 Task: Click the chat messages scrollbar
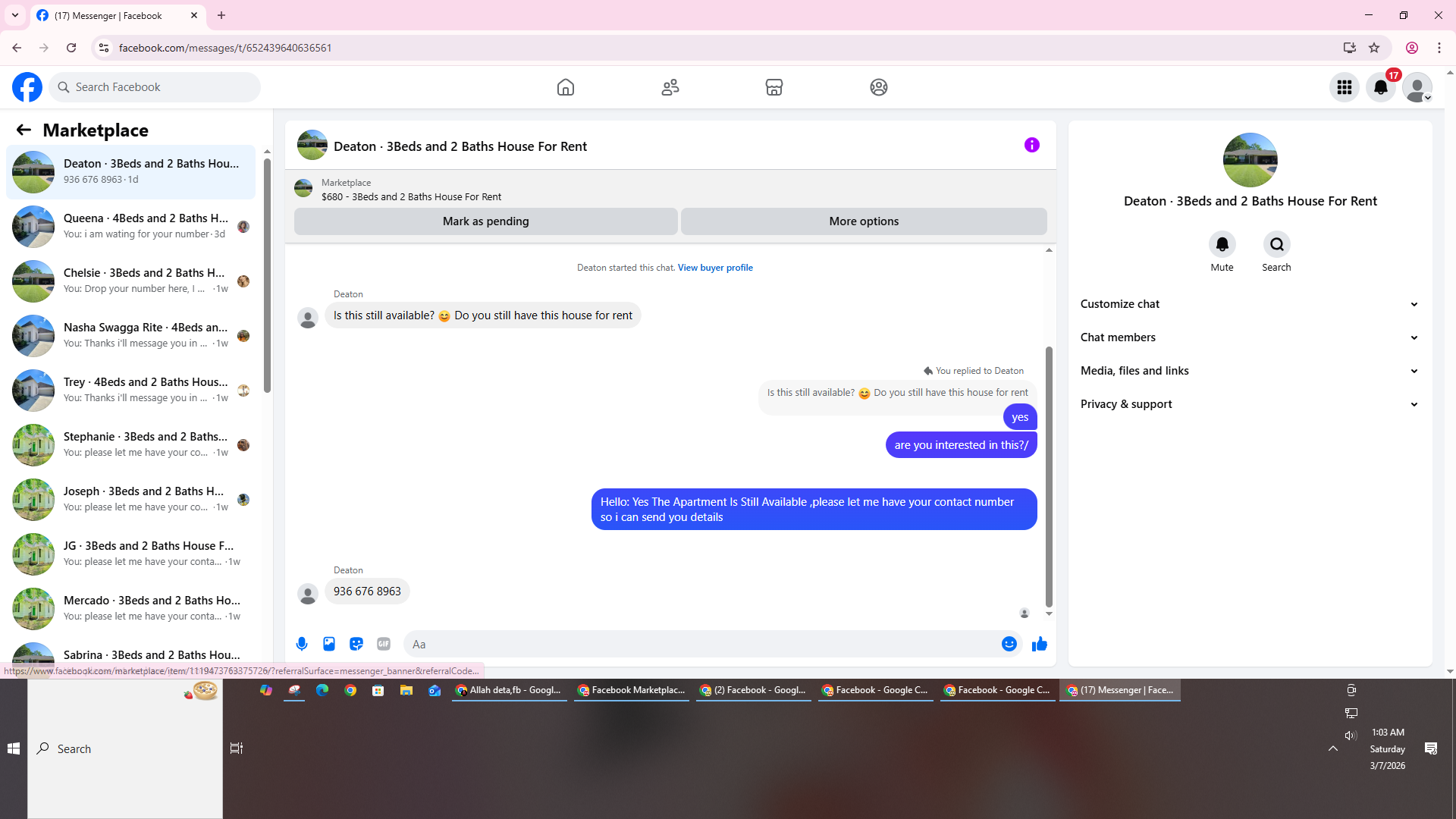(1049, 478)
